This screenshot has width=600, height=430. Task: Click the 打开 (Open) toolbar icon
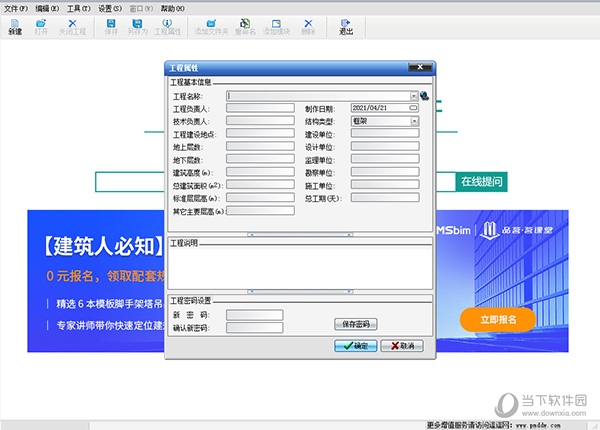point(41,25)
